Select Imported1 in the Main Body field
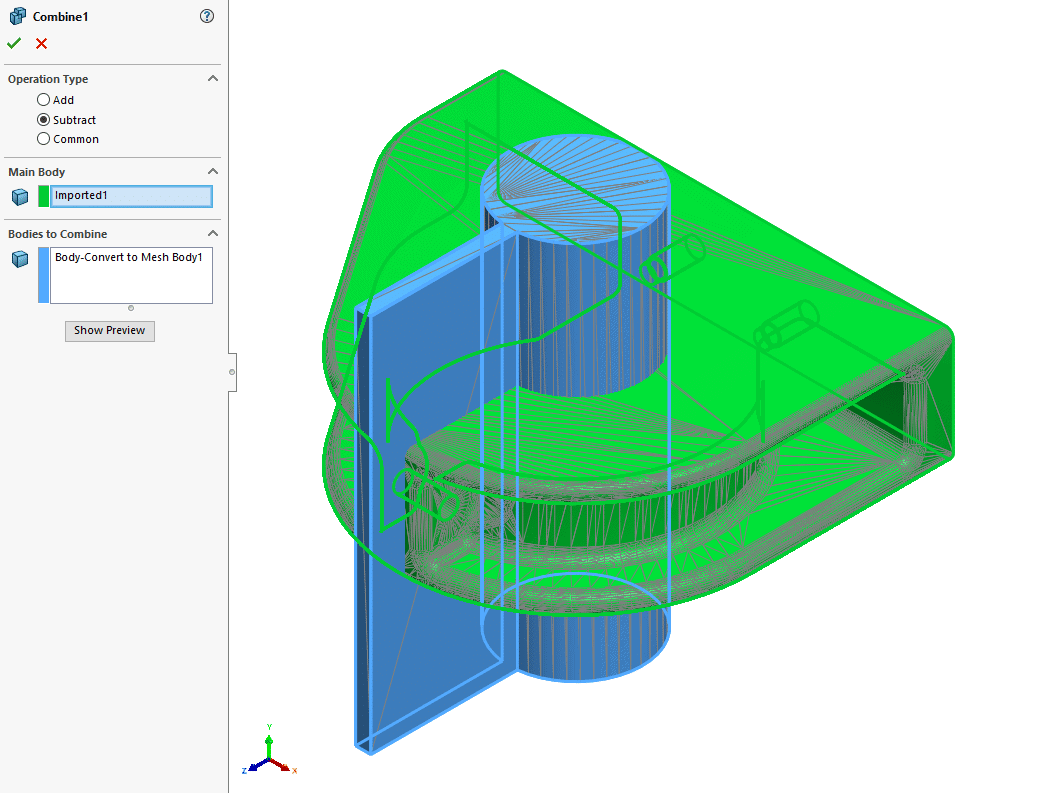 [131, 196]
